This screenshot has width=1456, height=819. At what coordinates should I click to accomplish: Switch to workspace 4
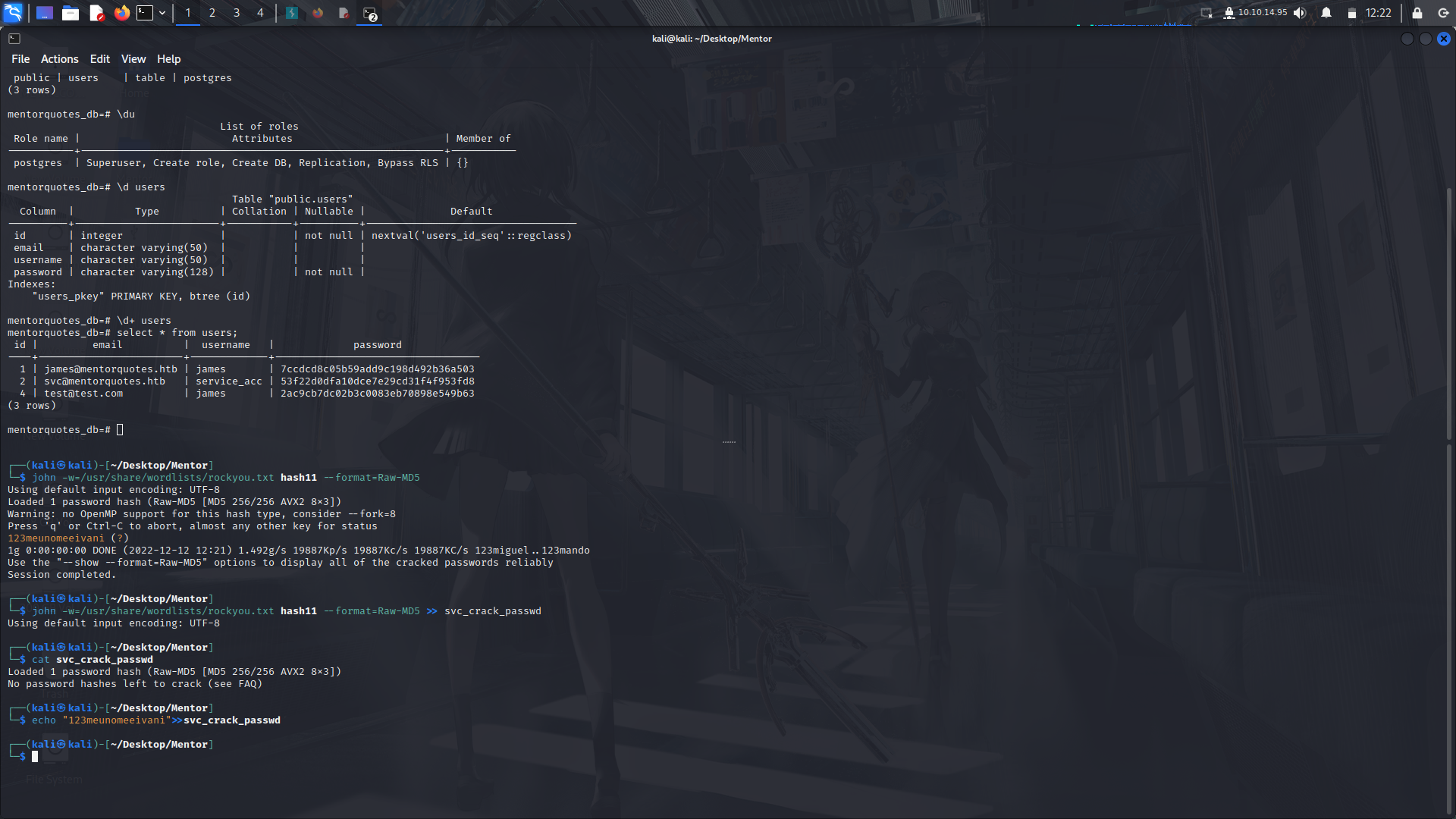tap(260, 13)
